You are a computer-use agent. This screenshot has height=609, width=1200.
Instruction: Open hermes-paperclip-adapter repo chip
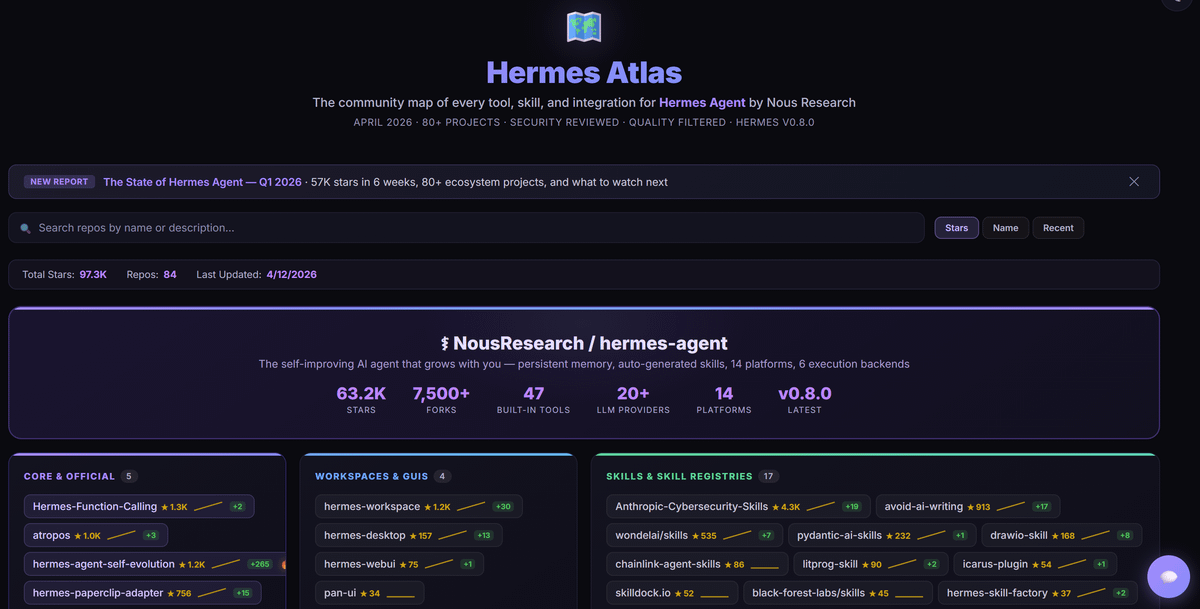click(x=142, y=593)
